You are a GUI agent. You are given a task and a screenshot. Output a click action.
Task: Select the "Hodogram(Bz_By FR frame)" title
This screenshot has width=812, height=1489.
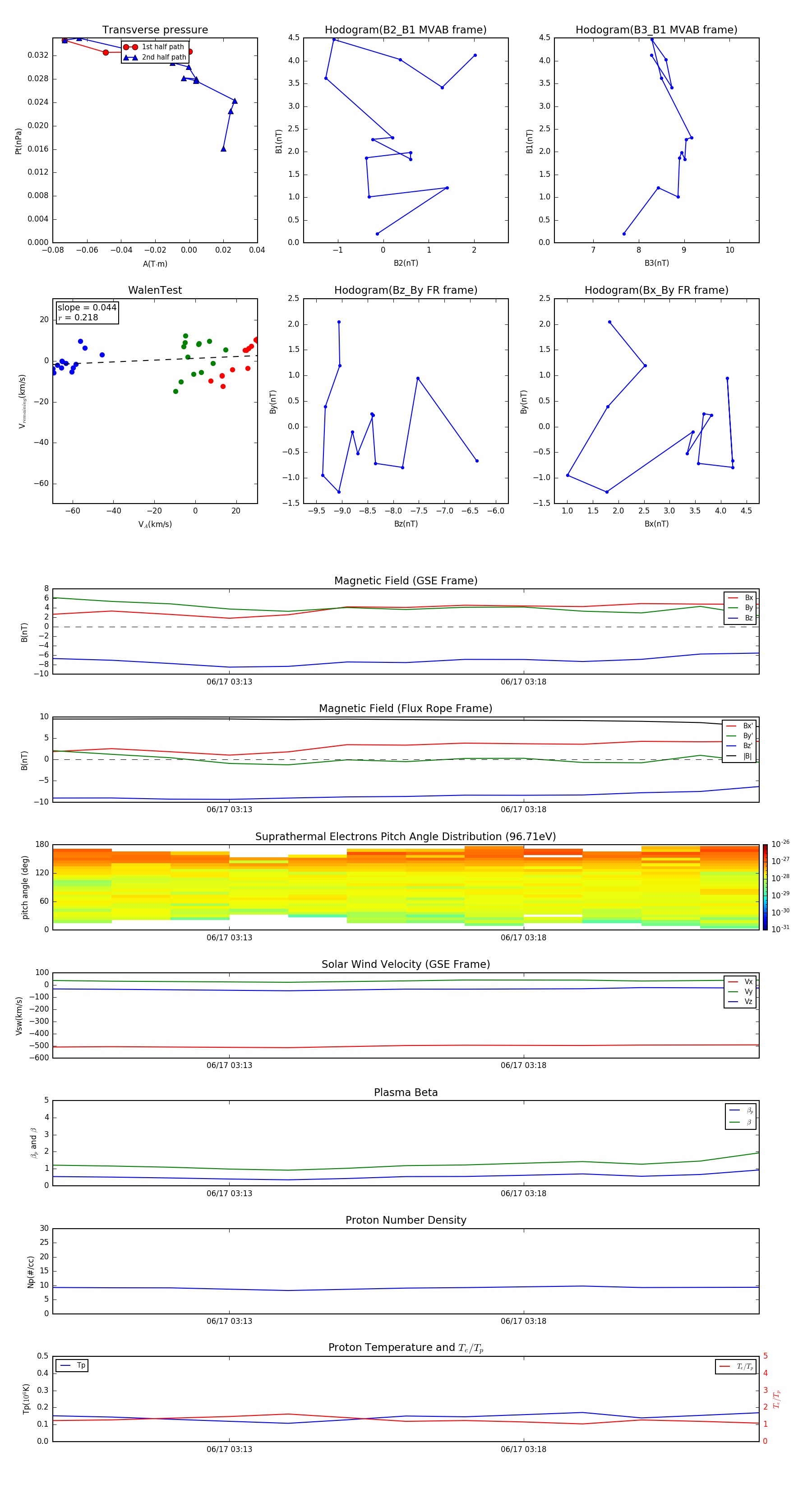pos(406,290)
